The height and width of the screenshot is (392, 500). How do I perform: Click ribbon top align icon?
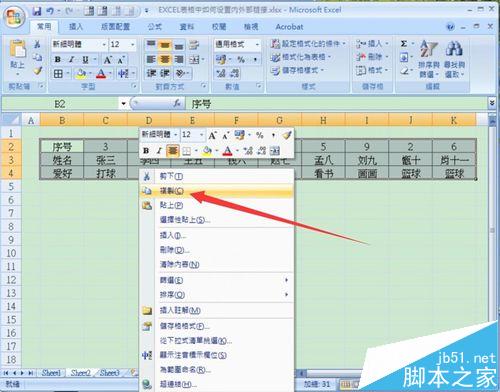pos(151,45)
